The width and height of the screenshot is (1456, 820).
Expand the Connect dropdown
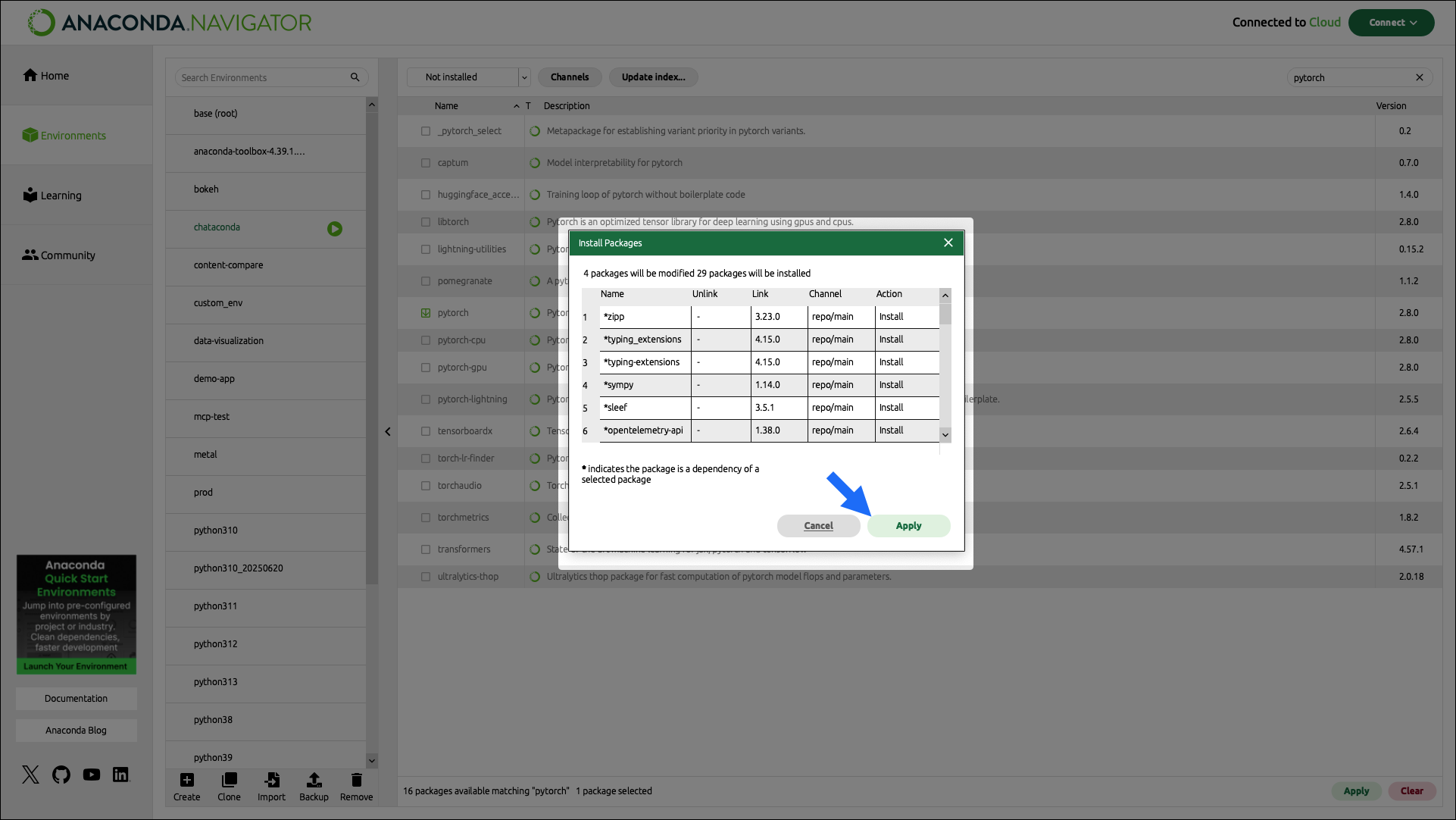coord(1391,23)
